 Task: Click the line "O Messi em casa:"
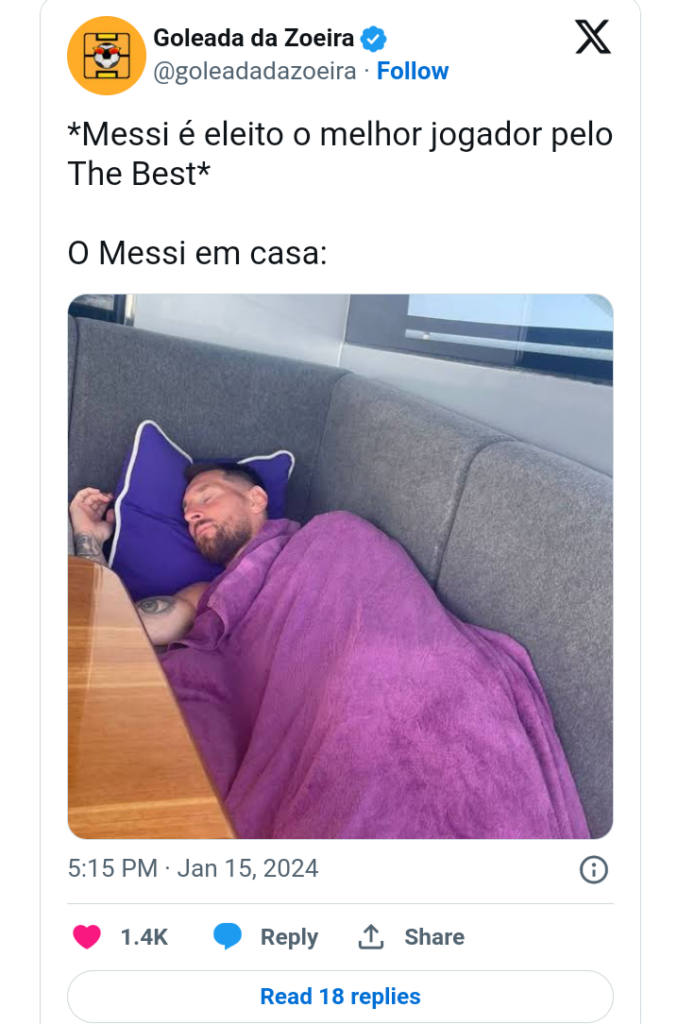pos(197,253)
